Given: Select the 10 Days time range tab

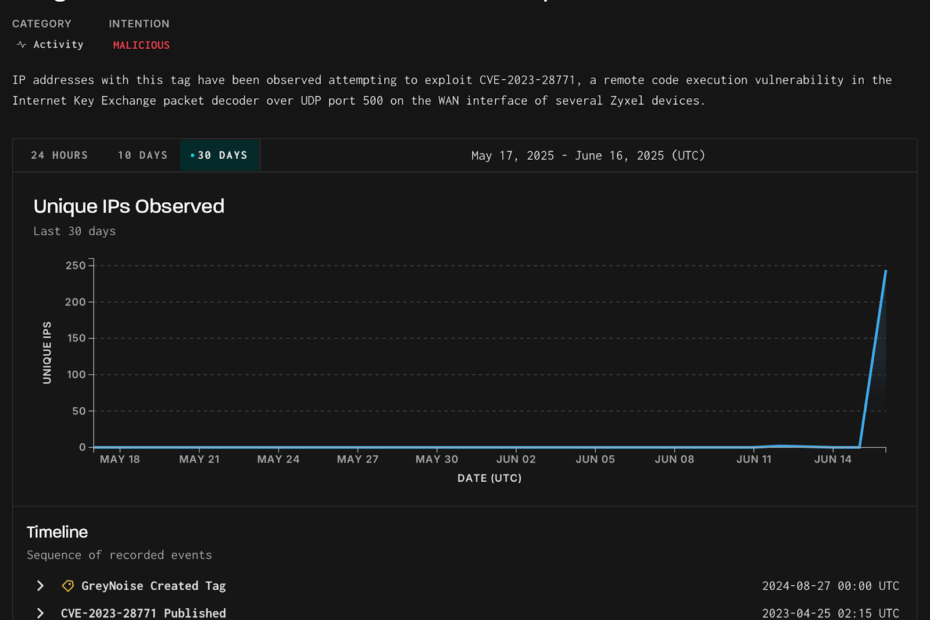Looking at the screenshot, I should tap(142, 156).
